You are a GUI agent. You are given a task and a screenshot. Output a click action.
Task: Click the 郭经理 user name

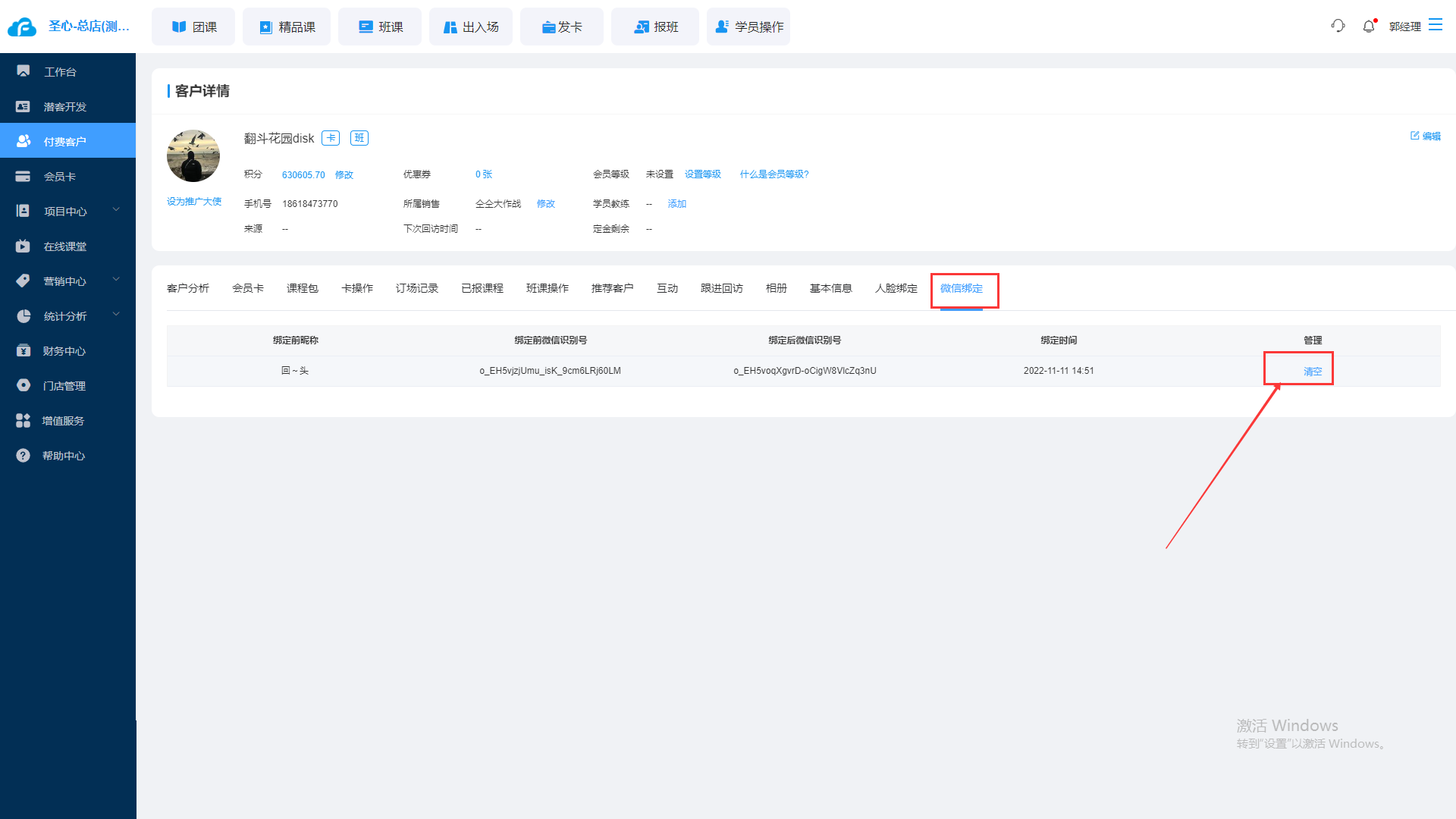click(x=1405, y=27)
